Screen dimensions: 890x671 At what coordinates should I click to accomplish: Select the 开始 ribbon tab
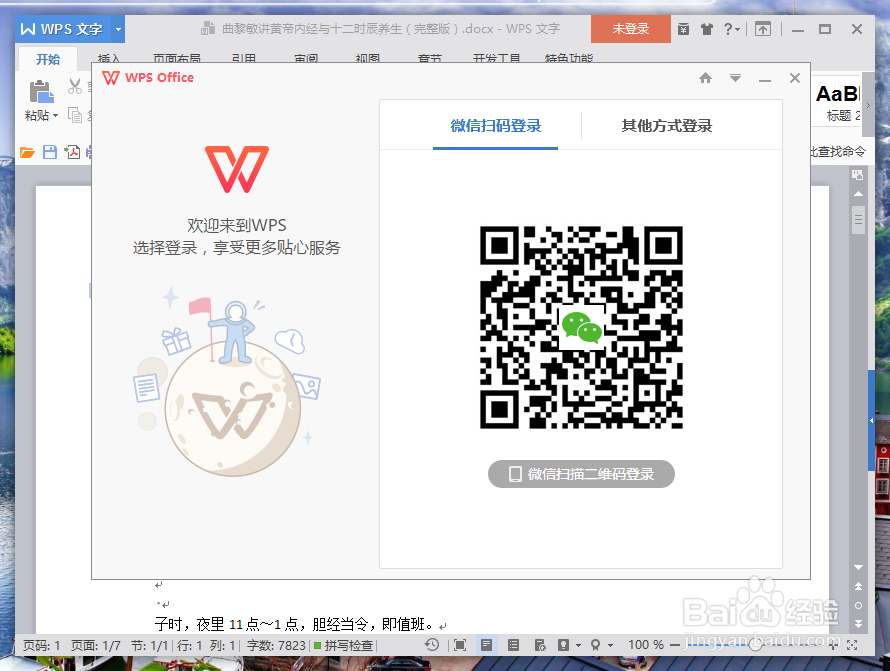pyautogui.click(x=48, y=59)
